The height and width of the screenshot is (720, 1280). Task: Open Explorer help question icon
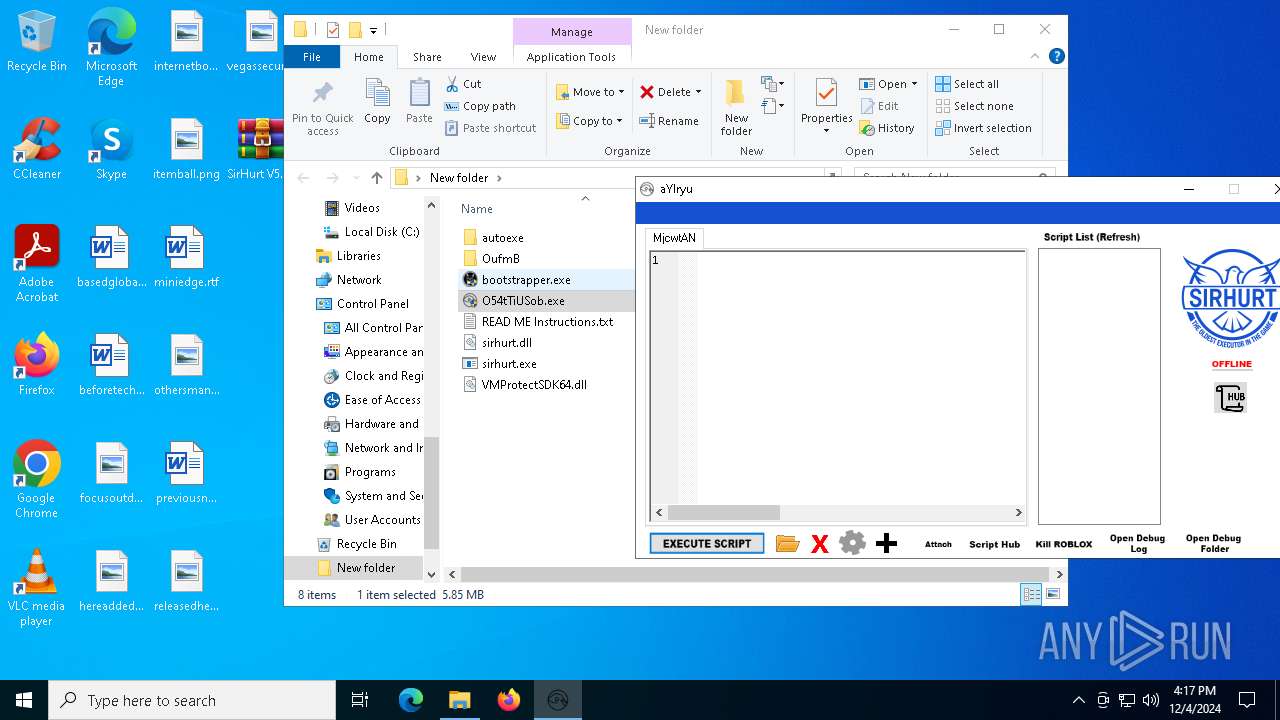point(1057,57)
